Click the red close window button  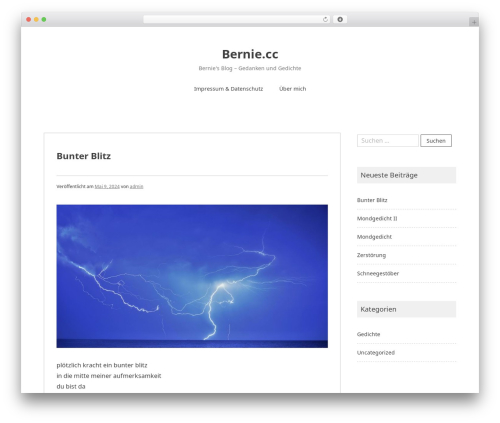pyautogui.click(x=29, y=20)
